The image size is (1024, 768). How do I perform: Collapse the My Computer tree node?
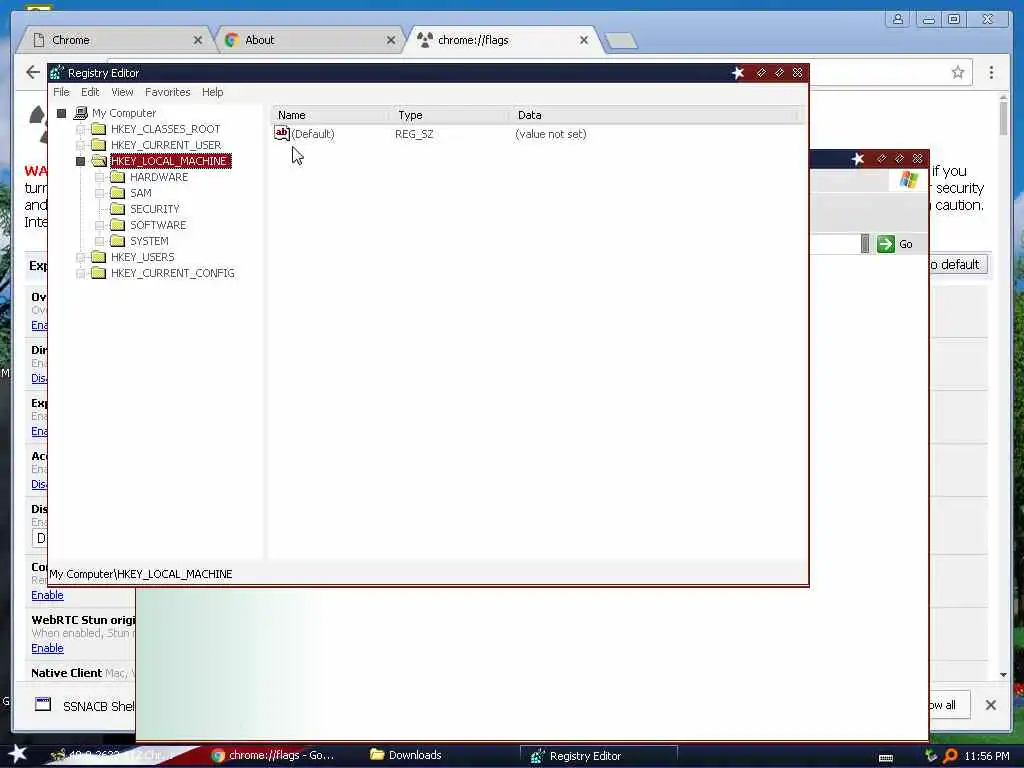tap(61, 113)
